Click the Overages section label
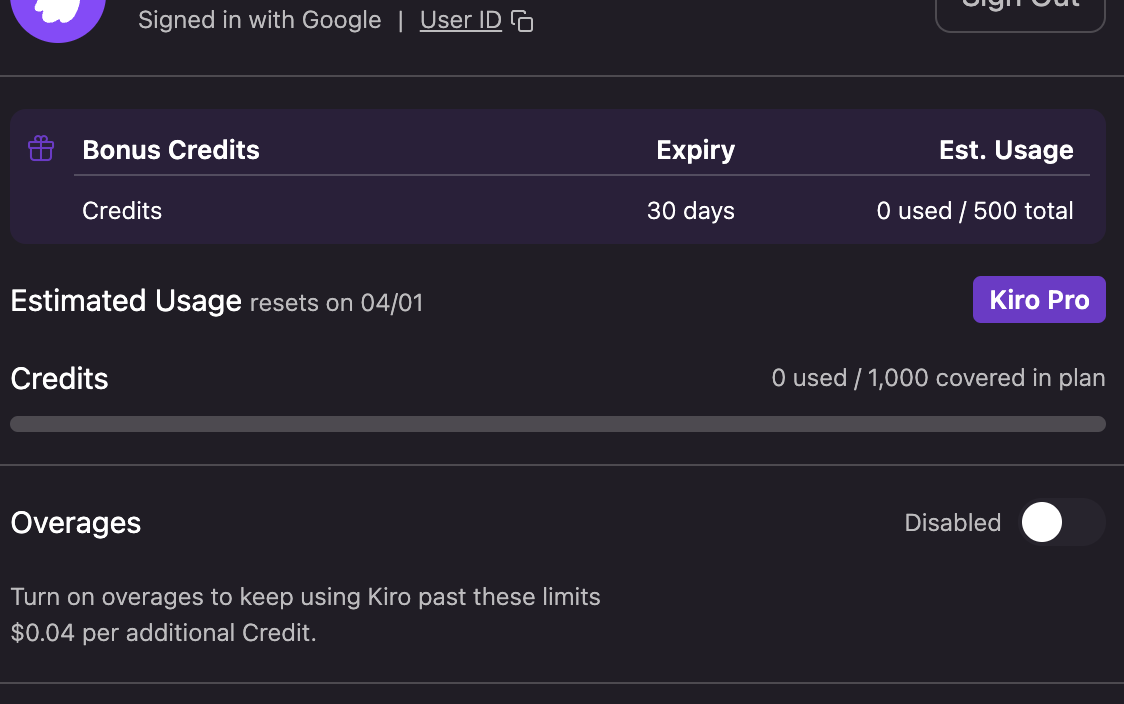This screenshot has height=704, width=1124. tap(76, 523)
